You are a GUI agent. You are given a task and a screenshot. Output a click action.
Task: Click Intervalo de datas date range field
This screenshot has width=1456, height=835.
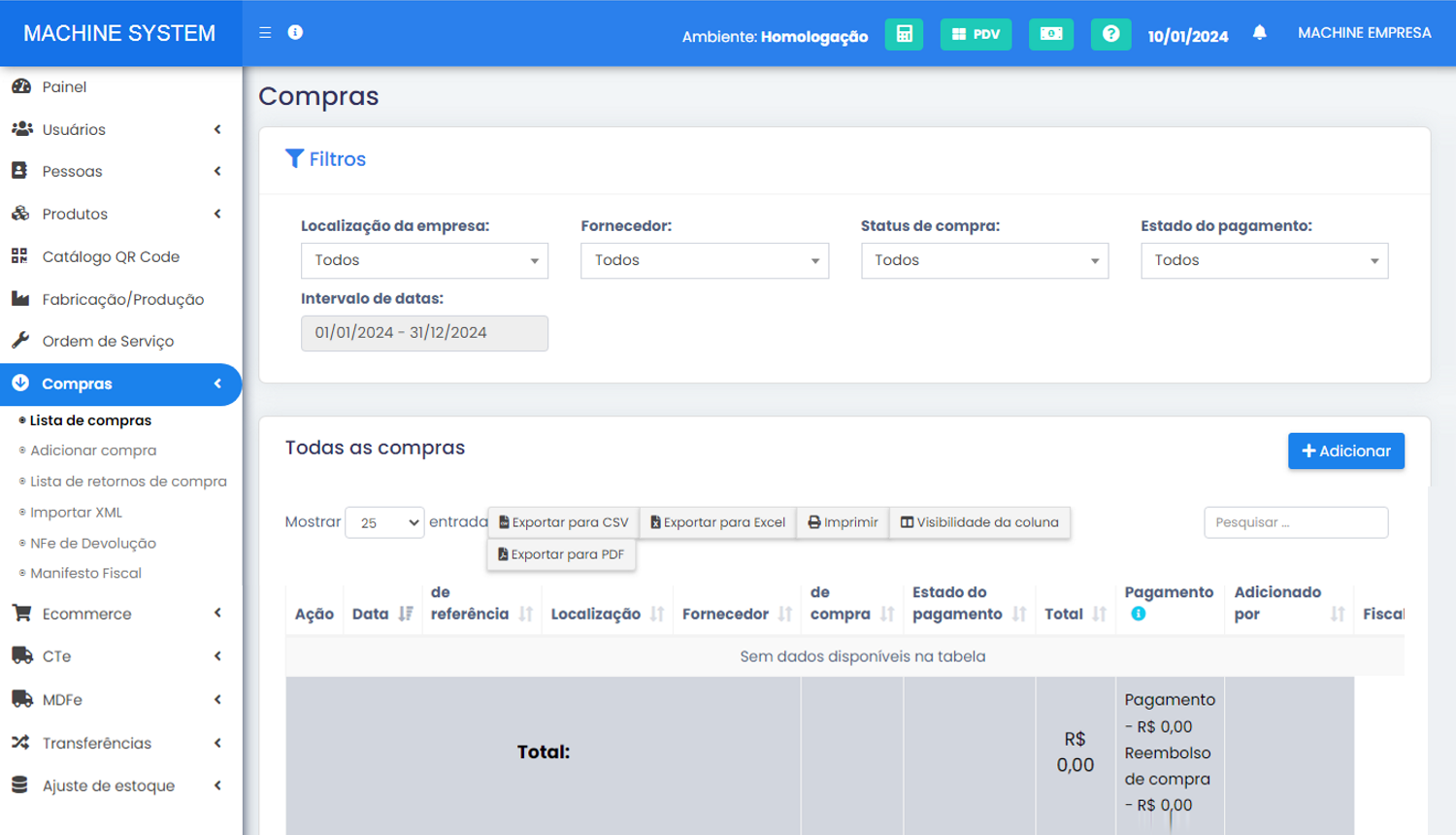click(x=424, y=333)
